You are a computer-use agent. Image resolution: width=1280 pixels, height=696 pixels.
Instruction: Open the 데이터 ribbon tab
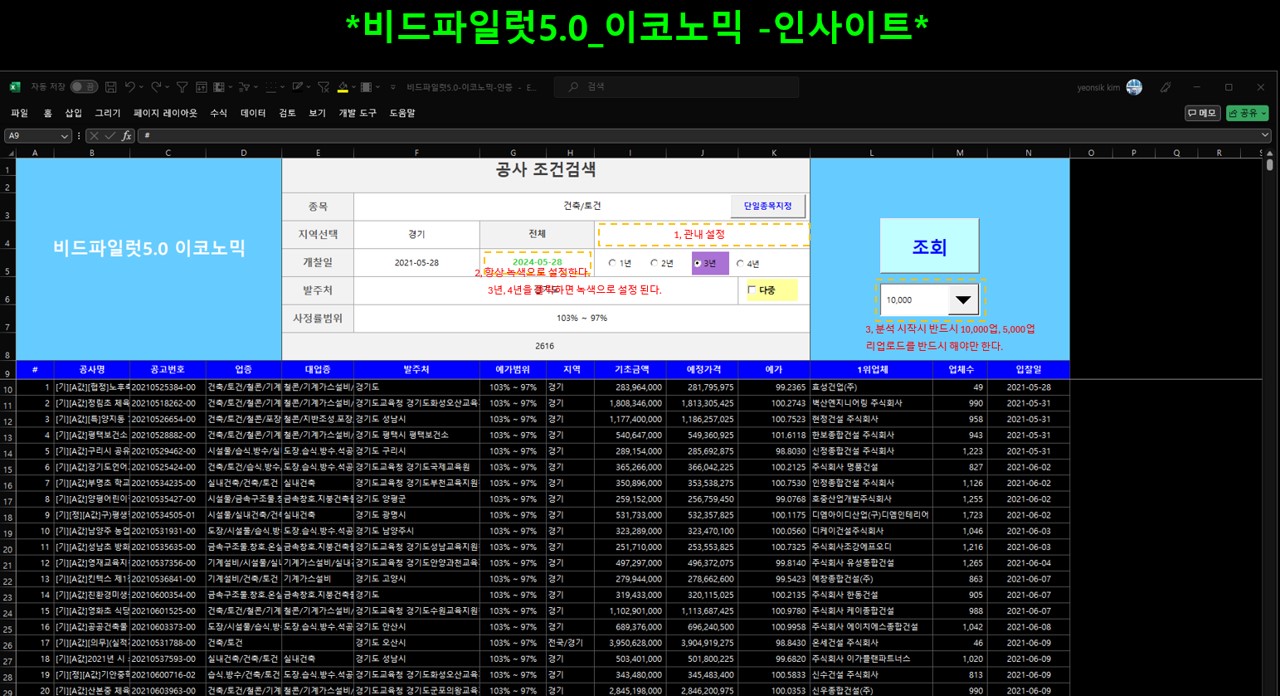[253, 113]
